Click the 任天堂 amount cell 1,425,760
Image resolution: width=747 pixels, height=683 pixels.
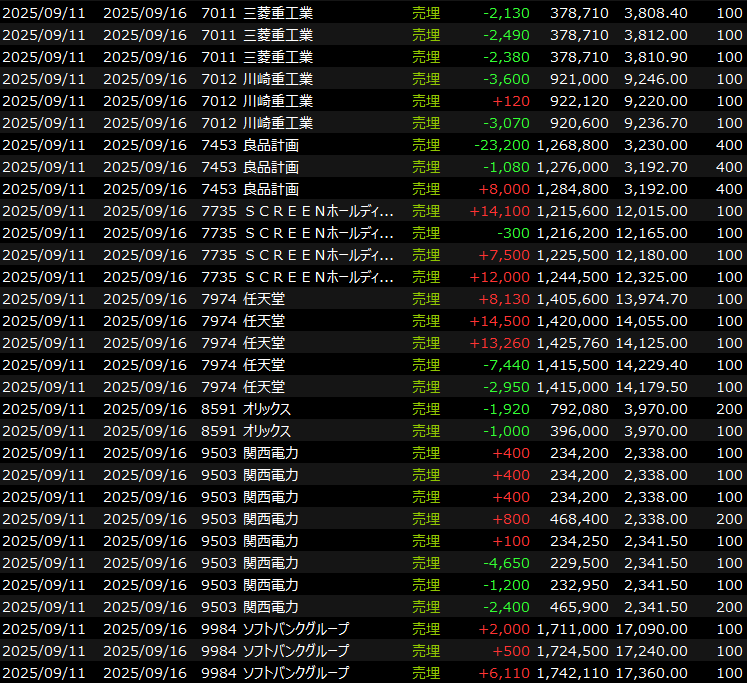572,343
